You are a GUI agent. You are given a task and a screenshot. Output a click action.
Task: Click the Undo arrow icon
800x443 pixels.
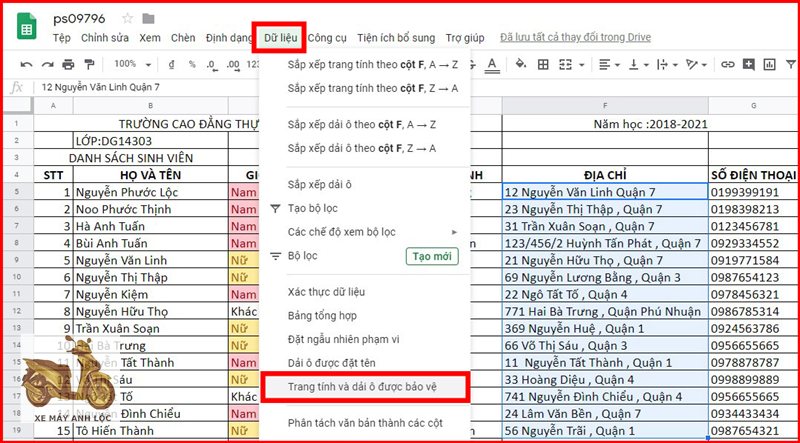[27, 64]
